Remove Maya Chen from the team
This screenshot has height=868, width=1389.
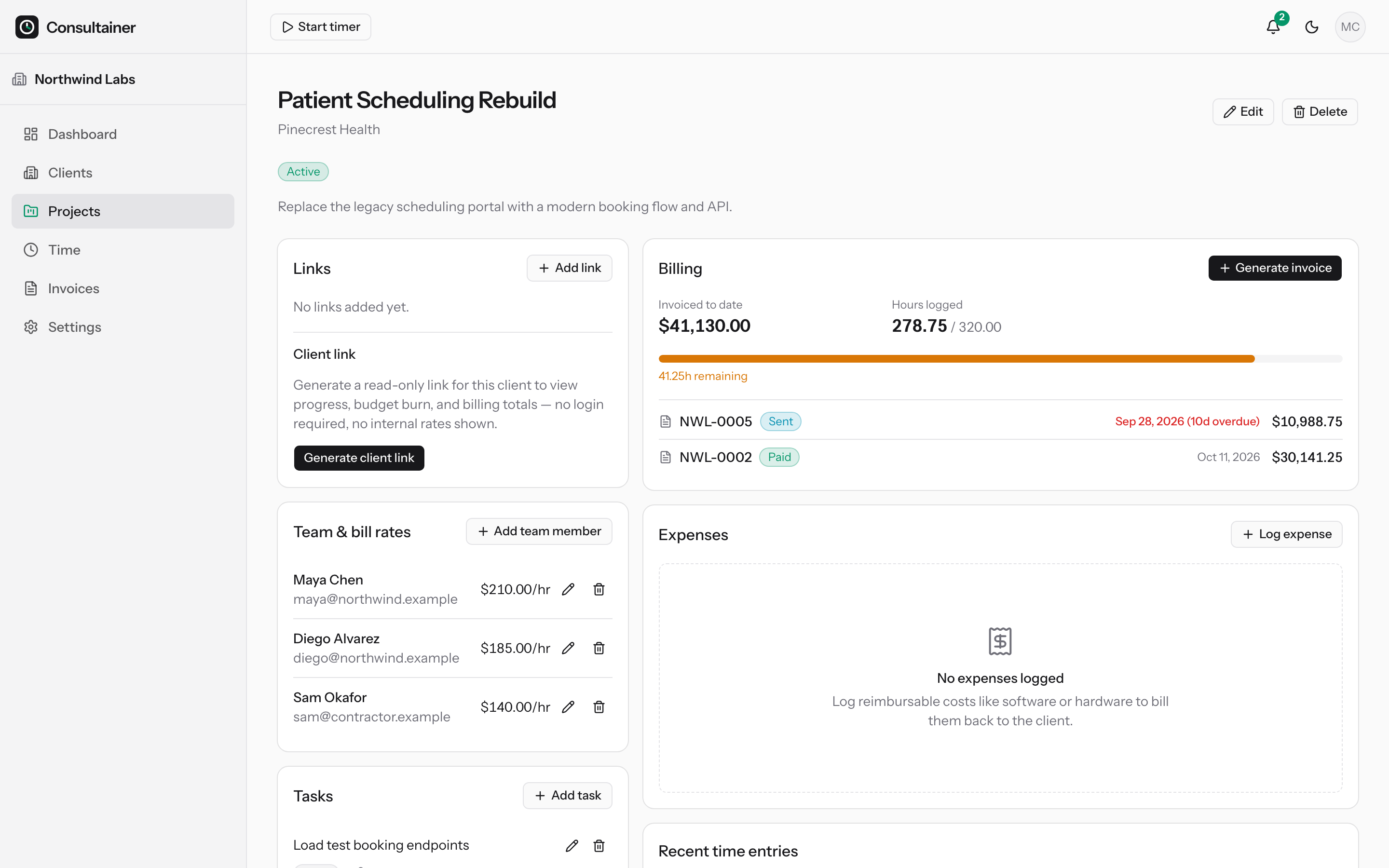pos(599,589)
